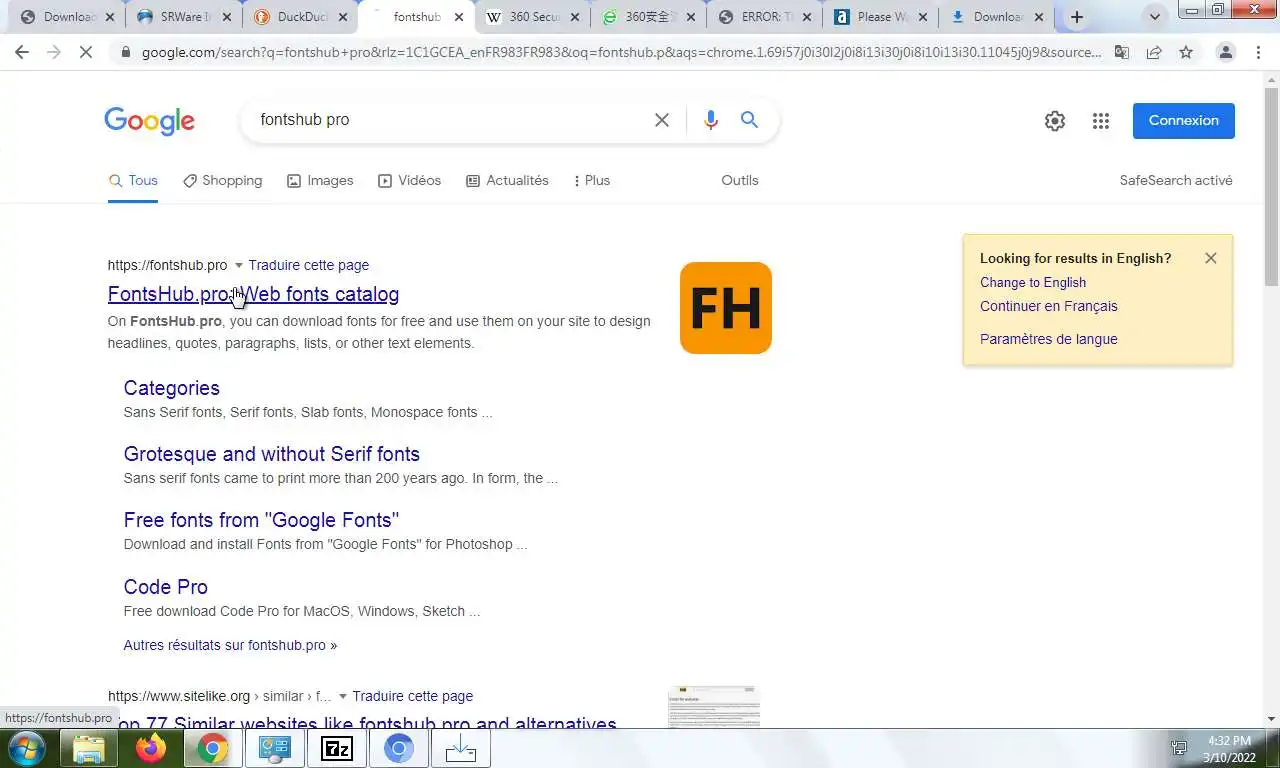Switch to Google Chrome on the taskbar
The height and width of the screenshot is (768, 1280).
[x=212, y=748]
